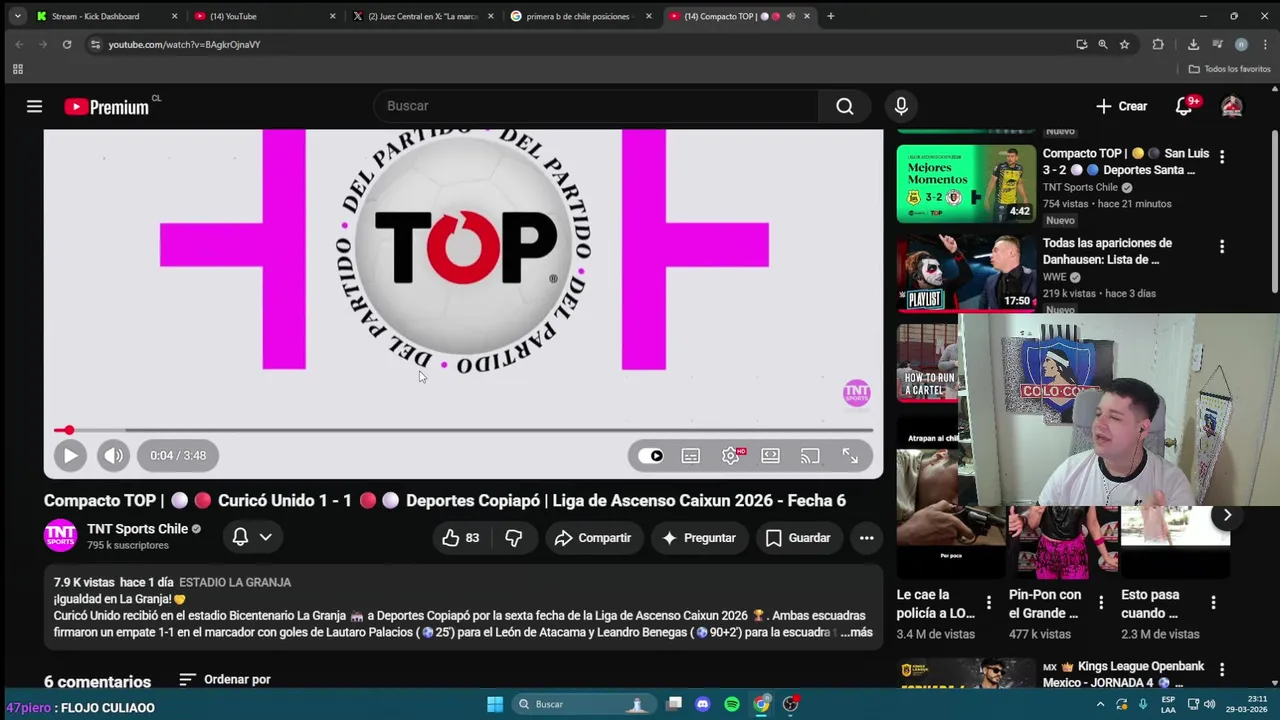Expand description with ...más
This screenshot has height=720, width=1280.
pyautogui.click(x=857, y=632)
